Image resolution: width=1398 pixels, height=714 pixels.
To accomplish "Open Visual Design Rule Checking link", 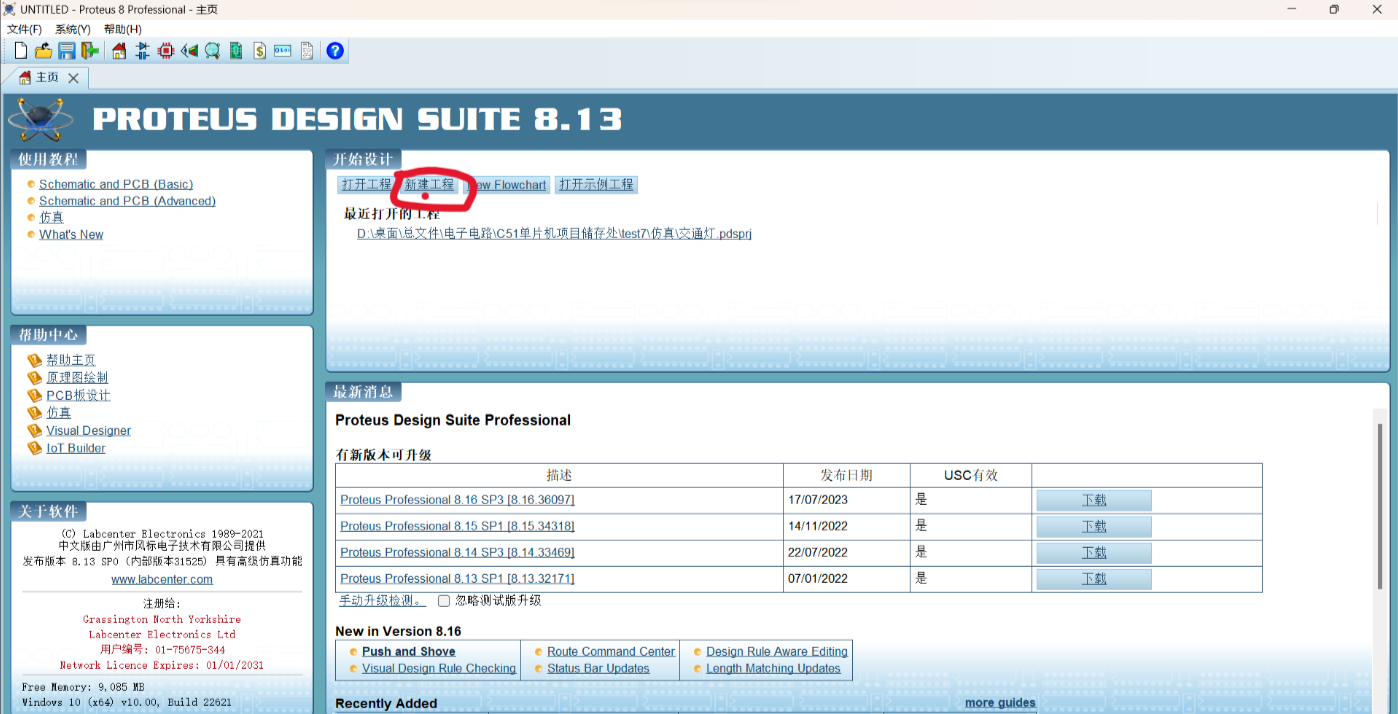I will point(439,668).
